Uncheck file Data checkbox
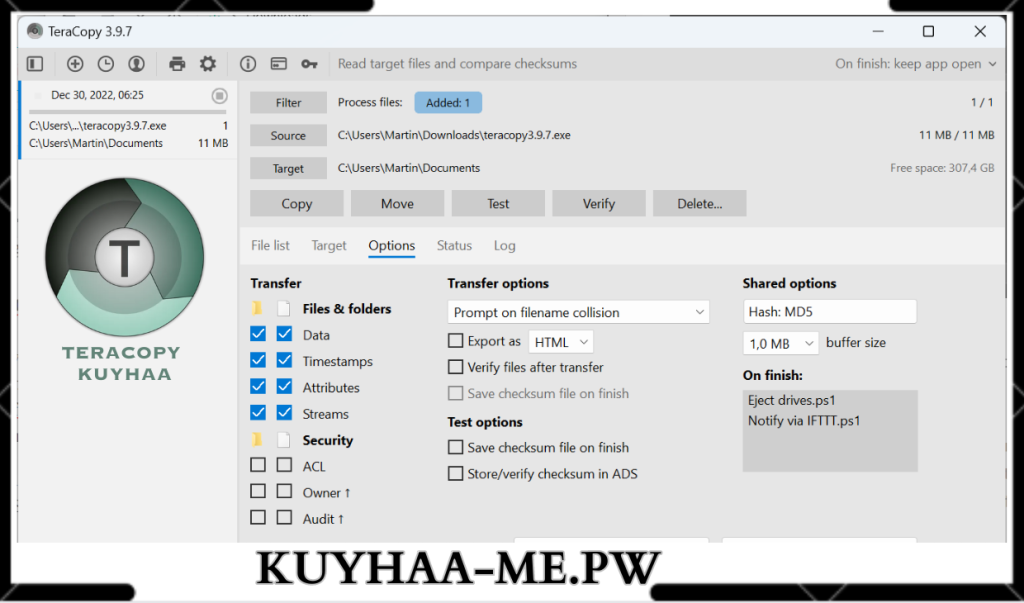Viewport: 1024px width, 603px height. tap(284, 334)
